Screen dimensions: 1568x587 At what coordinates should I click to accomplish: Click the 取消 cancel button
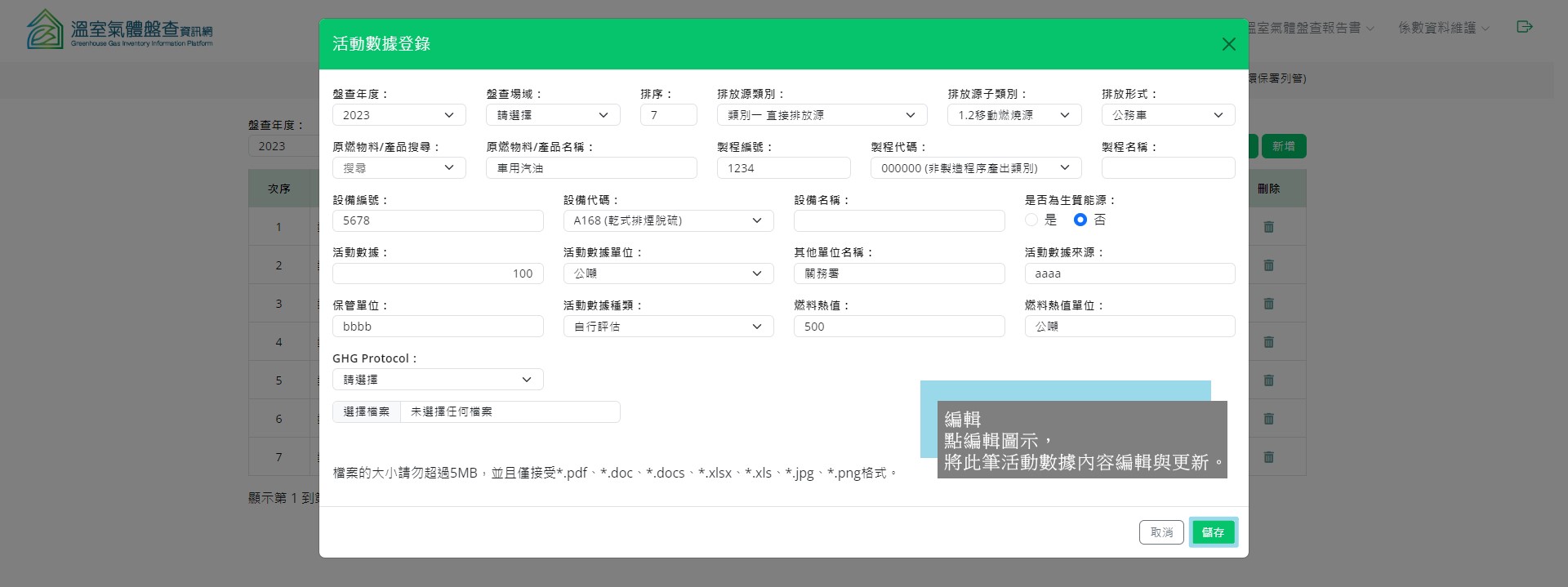click(1161, 532)
